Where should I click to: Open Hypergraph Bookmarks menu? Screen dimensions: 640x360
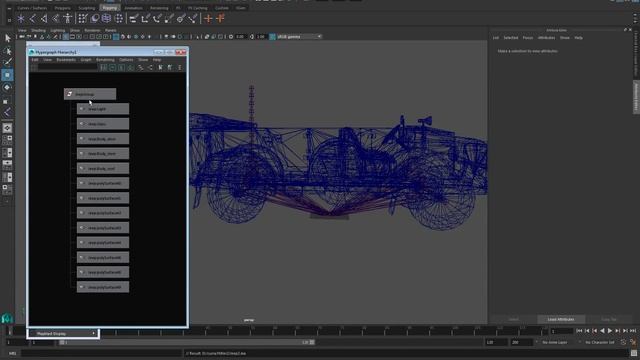click(66, 60)
